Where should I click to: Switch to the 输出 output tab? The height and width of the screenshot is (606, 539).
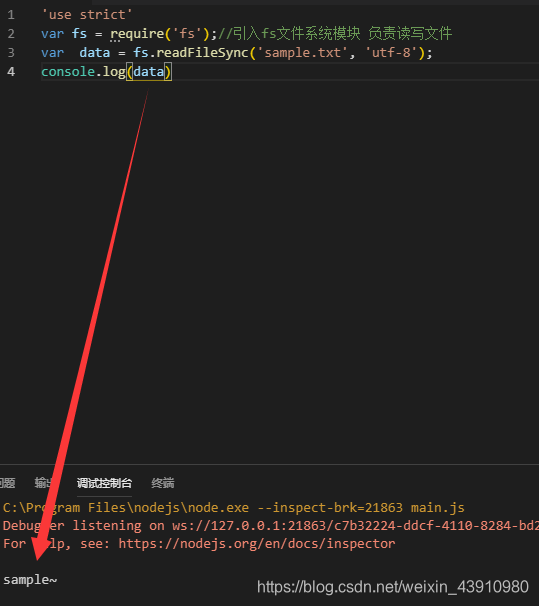coord(44,483)
